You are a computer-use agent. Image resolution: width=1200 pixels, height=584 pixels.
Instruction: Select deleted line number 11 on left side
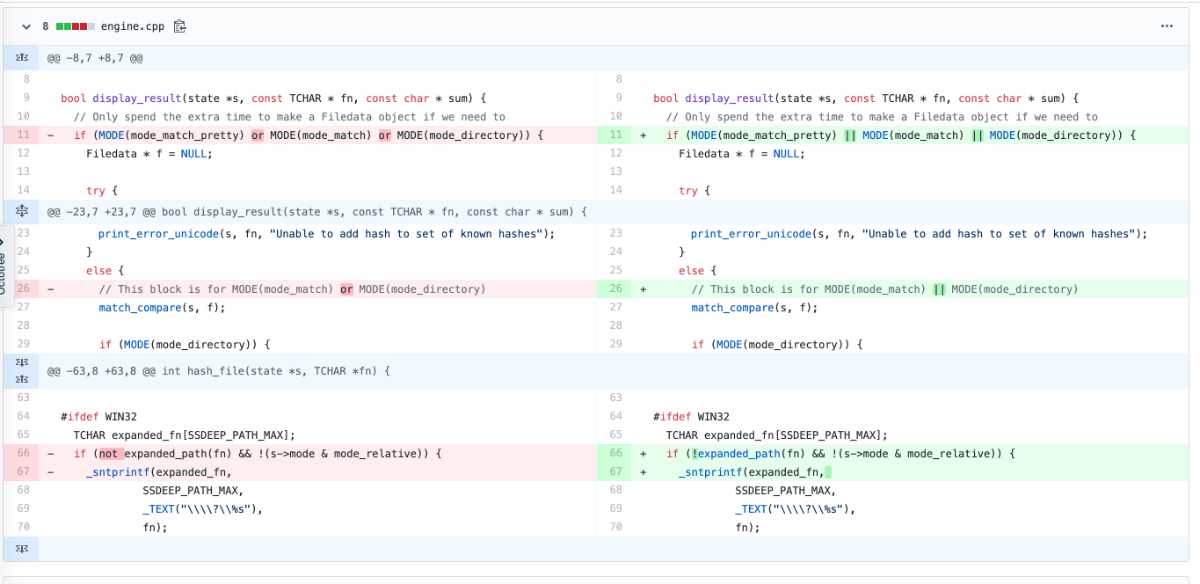pos(22,135)
